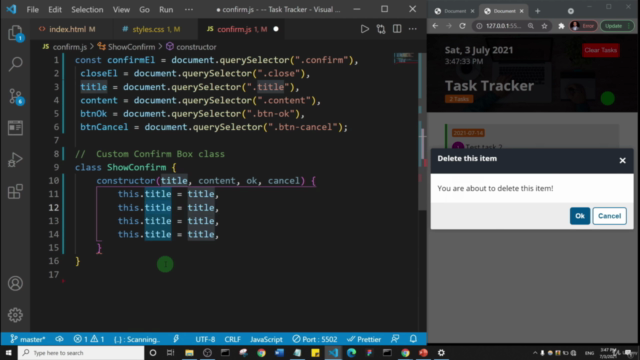The width and height of the screenshot is (640, 360).
Task: Reload the browser page
Action: (462, 26)
